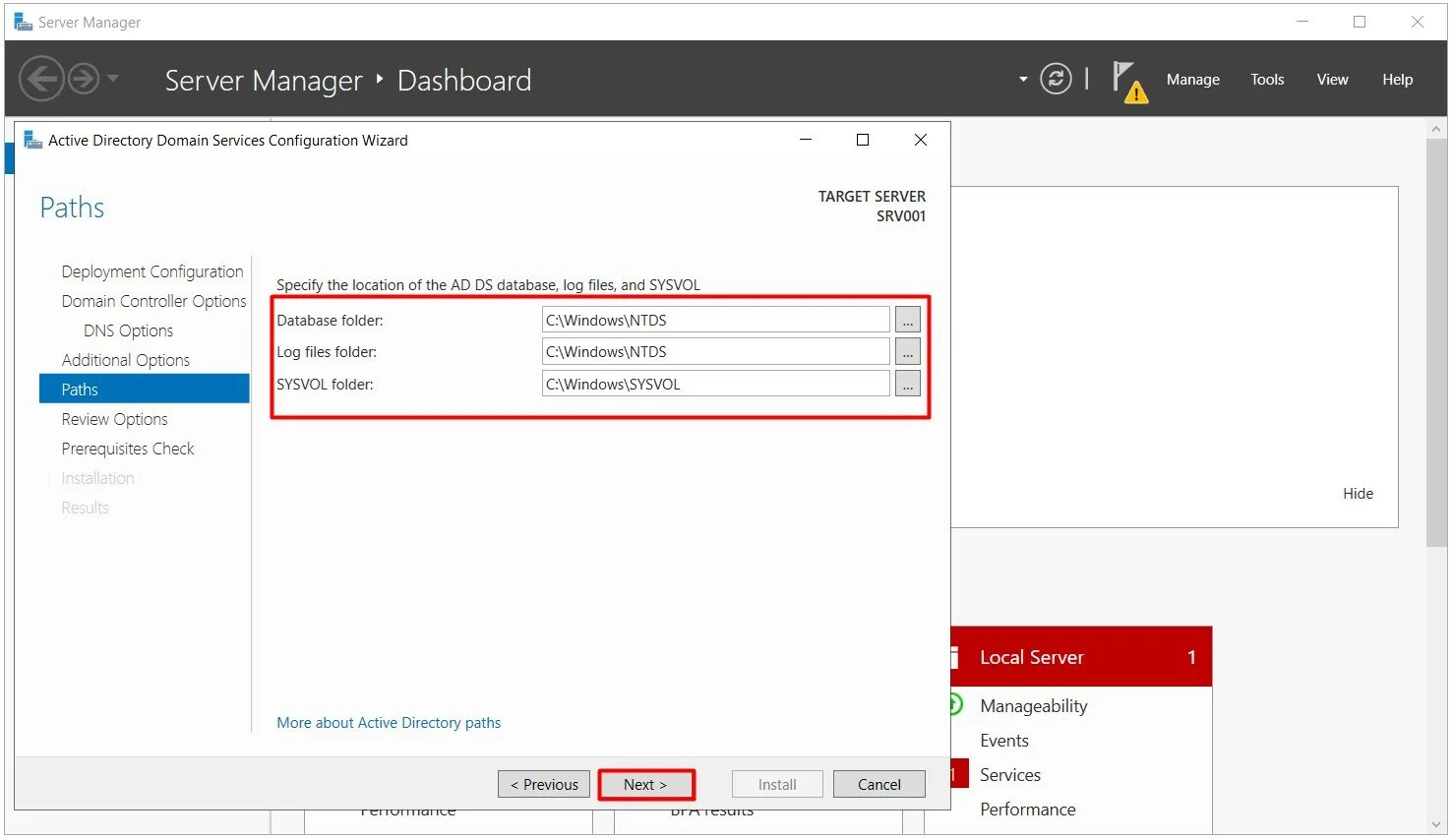Open navigation history dropdown beside forward arrow
The width and height of the screenshot is (1453, 840).
click(x=113, y=78)
